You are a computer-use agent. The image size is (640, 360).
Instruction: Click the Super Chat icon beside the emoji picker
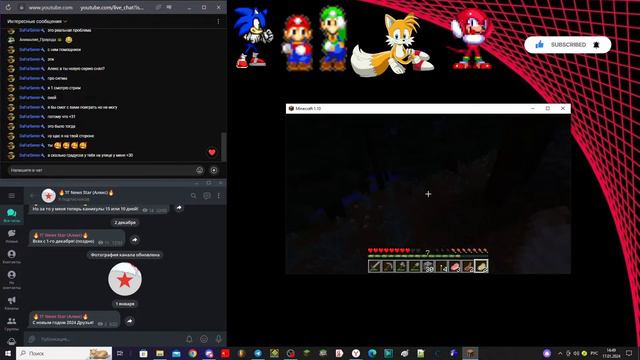tap(214, 170)
